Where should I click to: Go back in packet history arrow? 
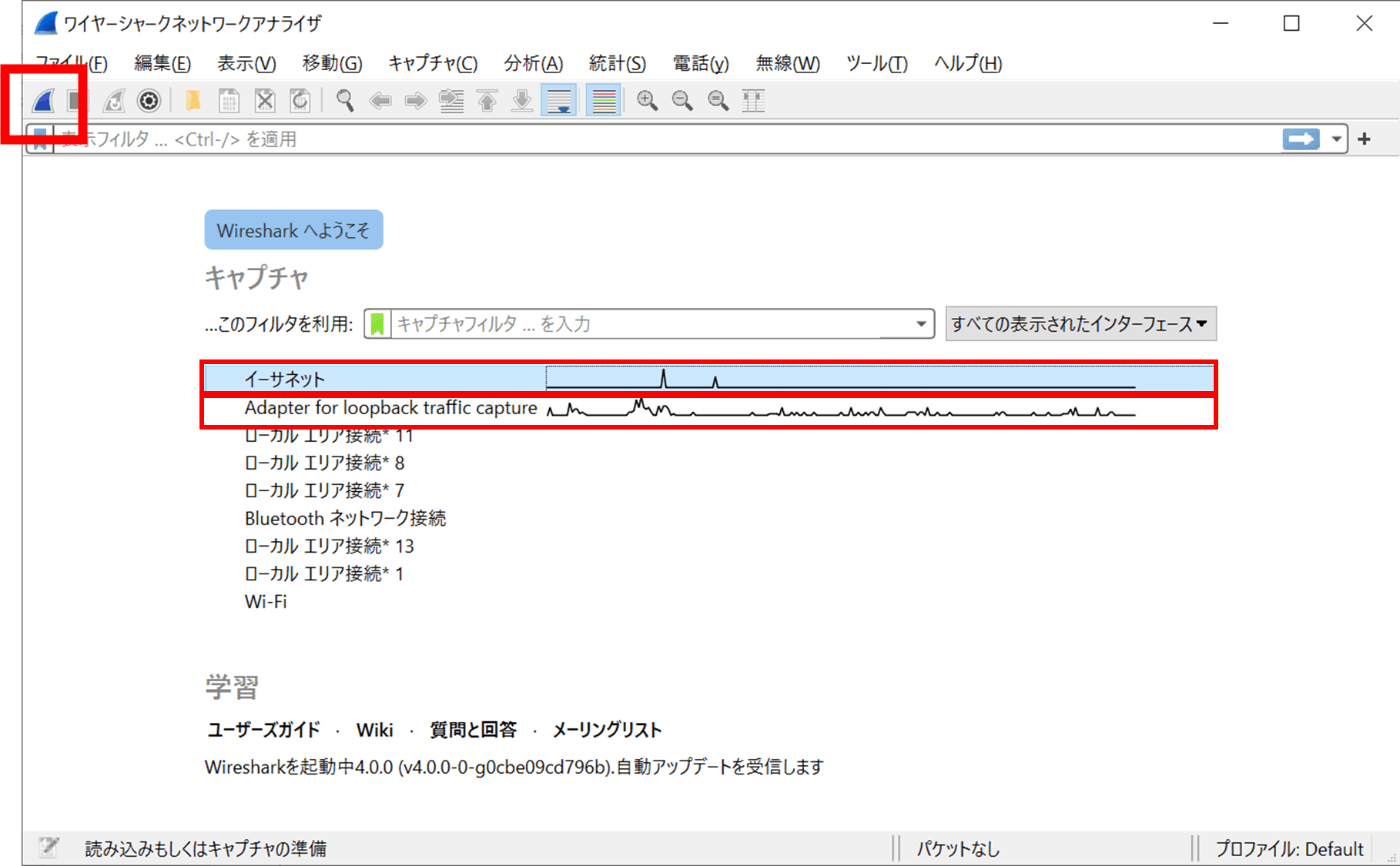point(380,100)
